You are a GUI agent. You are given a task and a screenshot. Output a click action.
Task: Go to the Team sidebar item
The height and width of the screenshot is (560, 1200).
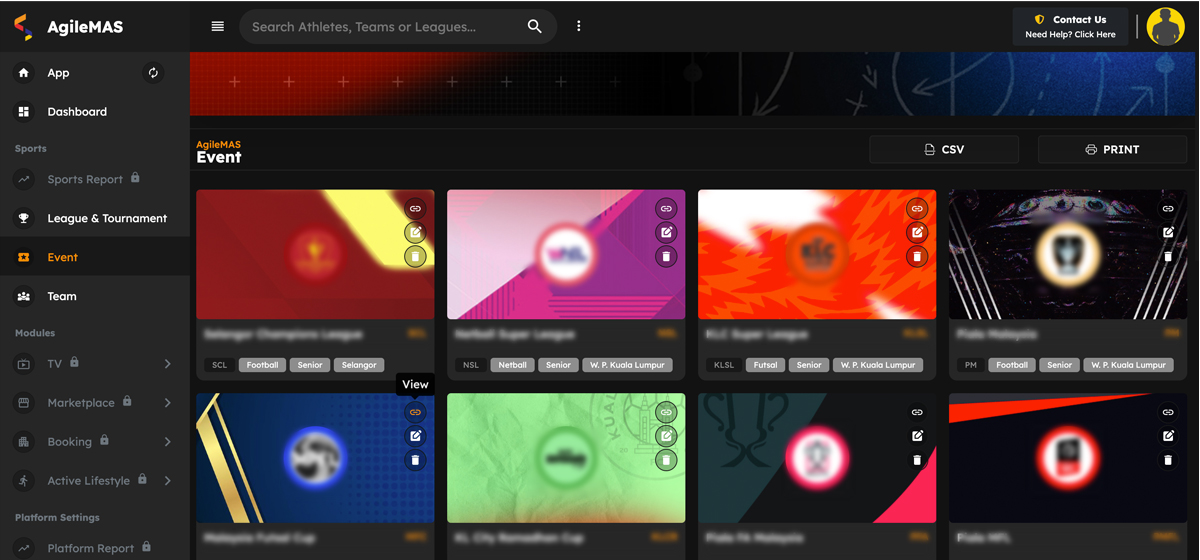click(62, 296)
